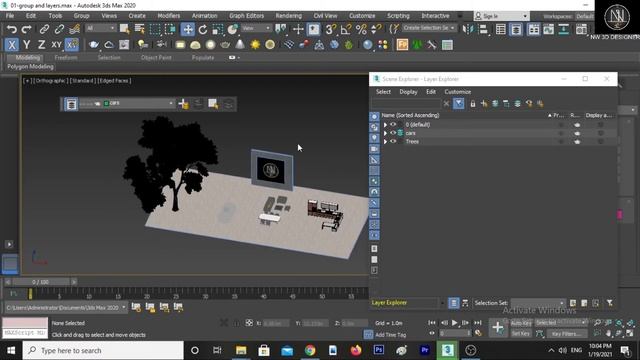The height and width of the screenshot is (360, 640).
Task: Click the teapot primitive icon
Action: pyautogui.click(x=225, y=45)
